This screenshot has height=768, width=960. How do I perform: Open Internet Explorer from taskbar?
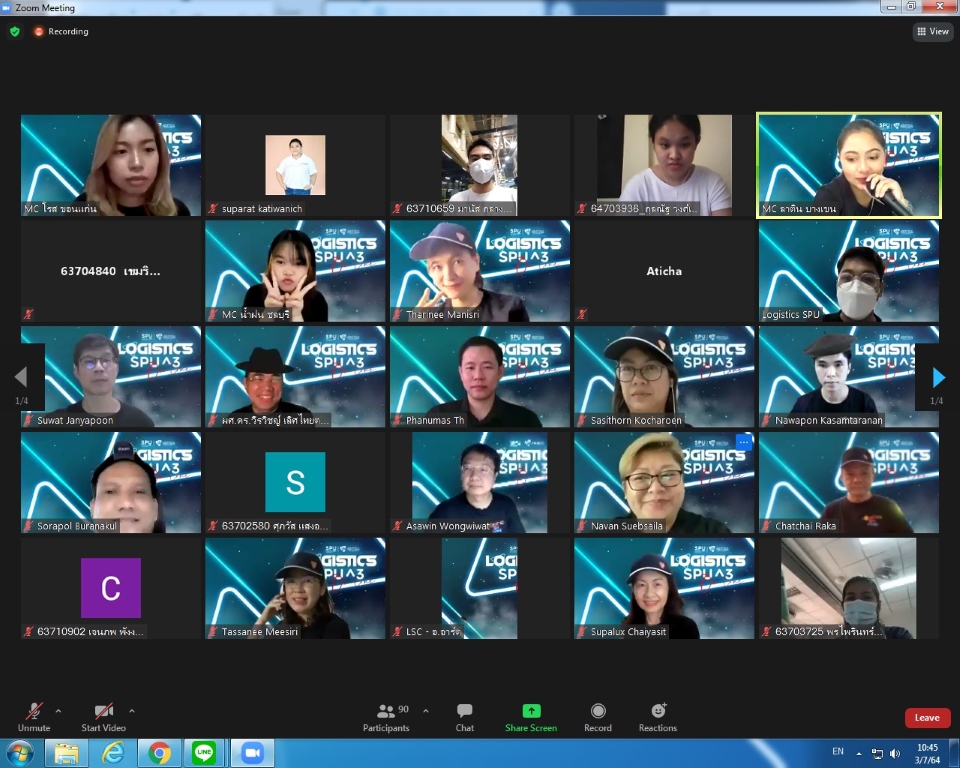[113, 753]
